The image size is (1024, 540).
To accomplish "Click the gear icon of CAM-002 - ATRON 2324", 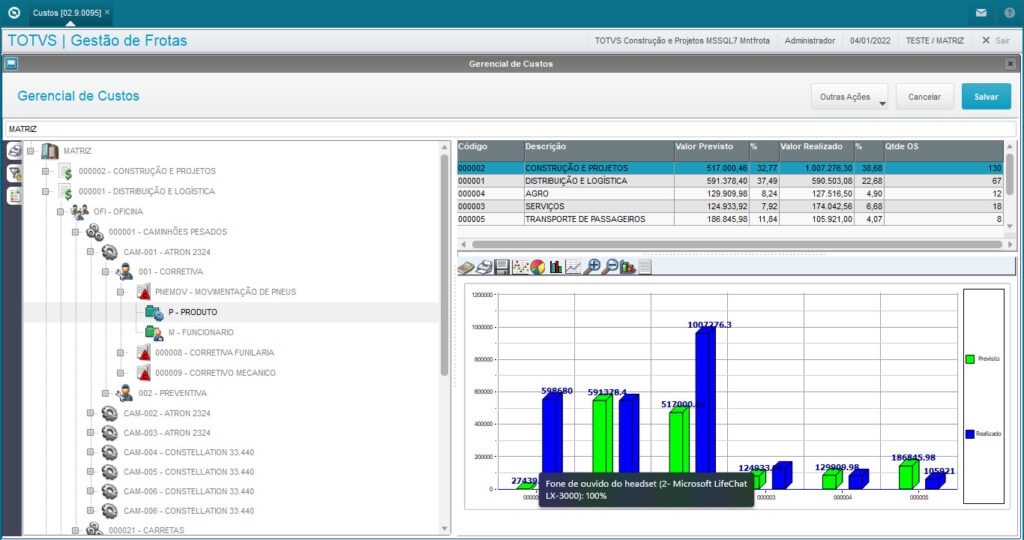I will coord(110,413).
